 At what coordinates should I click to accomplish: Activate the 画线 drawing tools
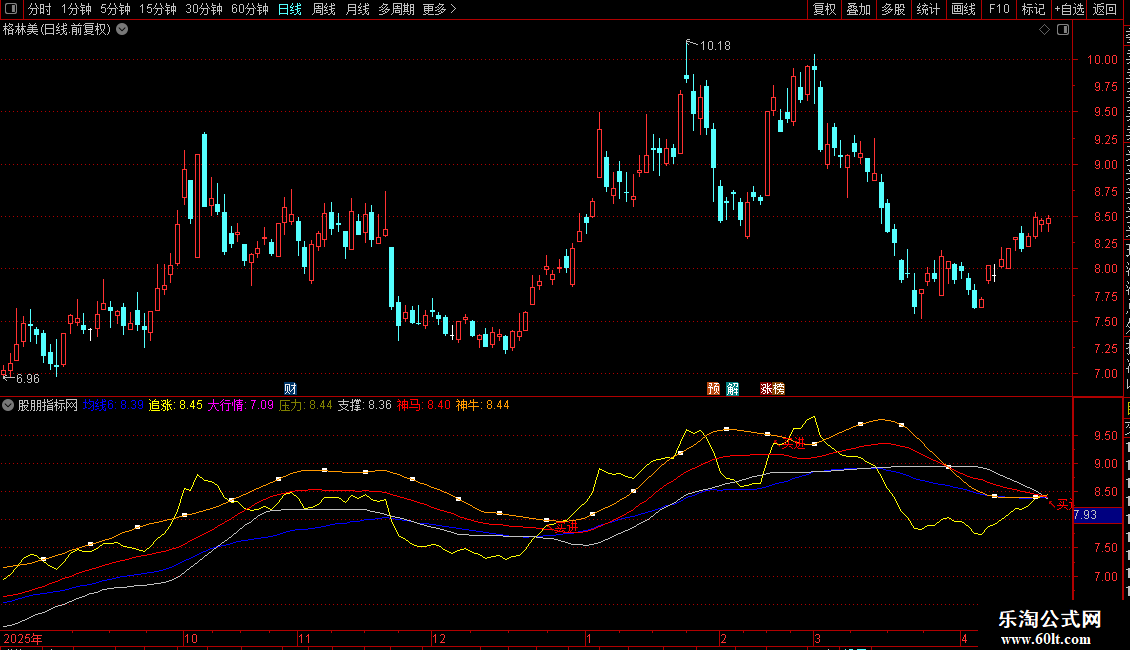[x=963, y=9]
